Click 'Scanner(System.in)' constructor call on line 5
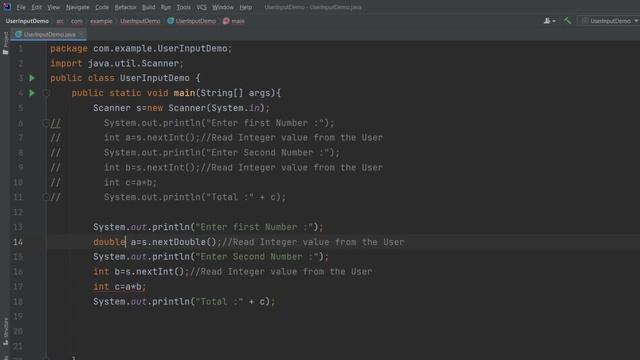 click(x=216, y=108)
